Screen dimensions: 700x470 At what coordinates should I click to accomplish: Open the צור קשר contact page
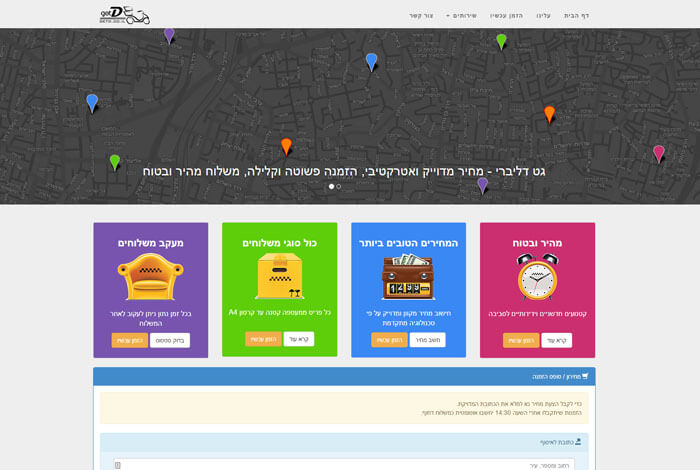coord(421,16)
